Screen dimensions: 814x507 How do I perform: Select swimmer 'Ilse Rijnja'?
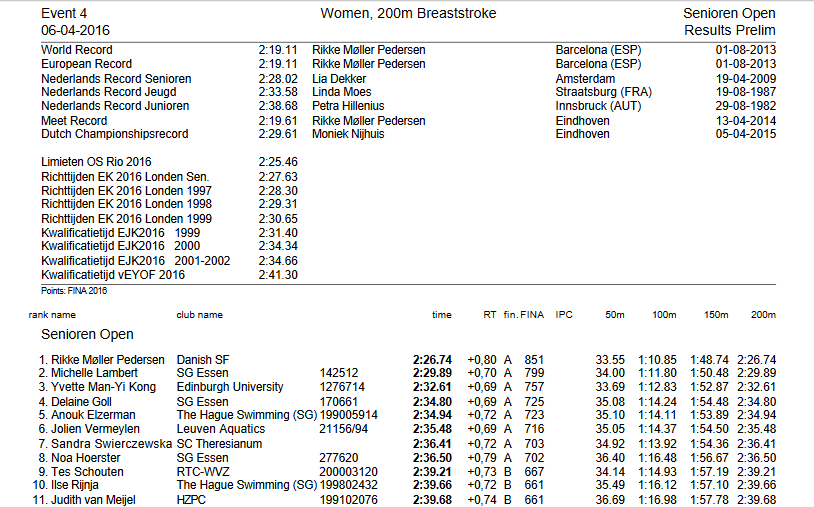pos(74,485)
